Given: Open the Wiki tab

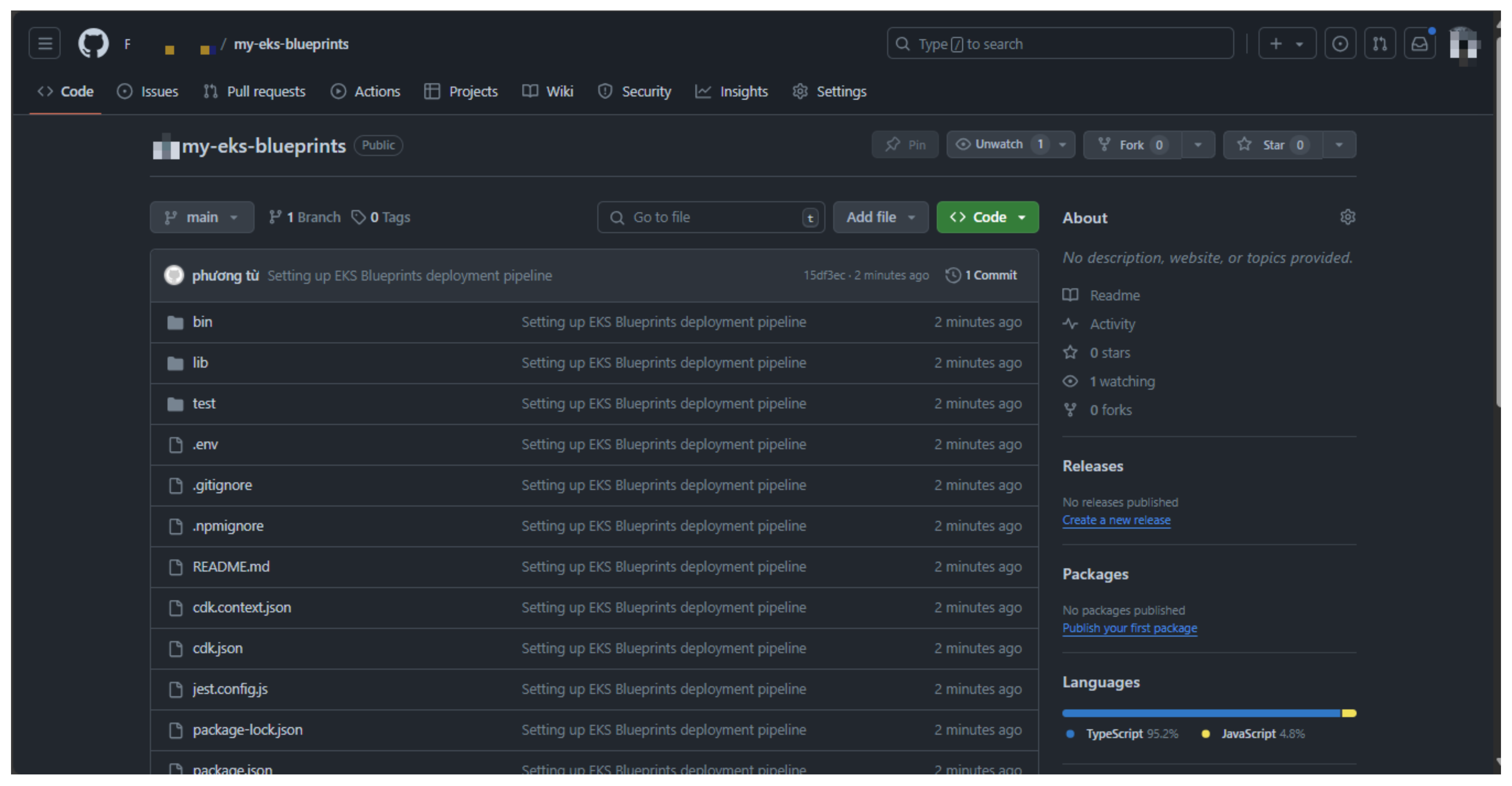Looking at the screenshot, I should tap(548, 91).
